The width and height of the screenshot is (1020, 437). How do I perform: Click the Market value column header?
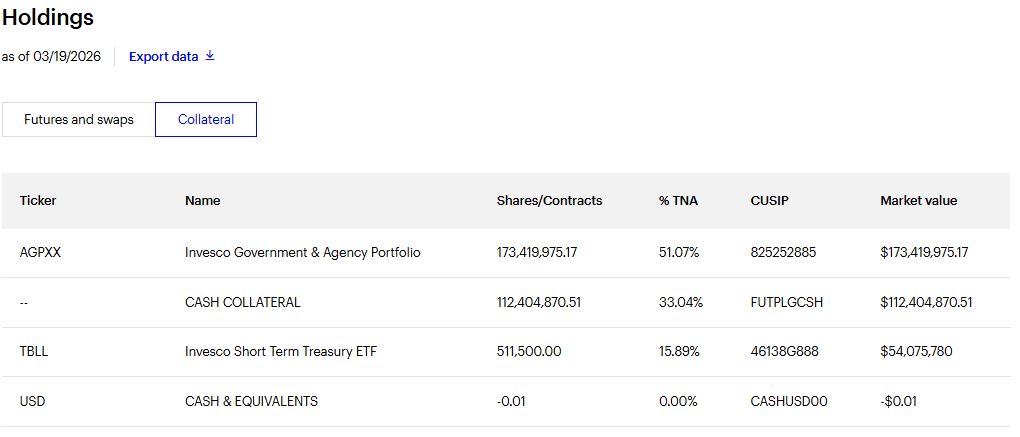[x=918, y=200]
